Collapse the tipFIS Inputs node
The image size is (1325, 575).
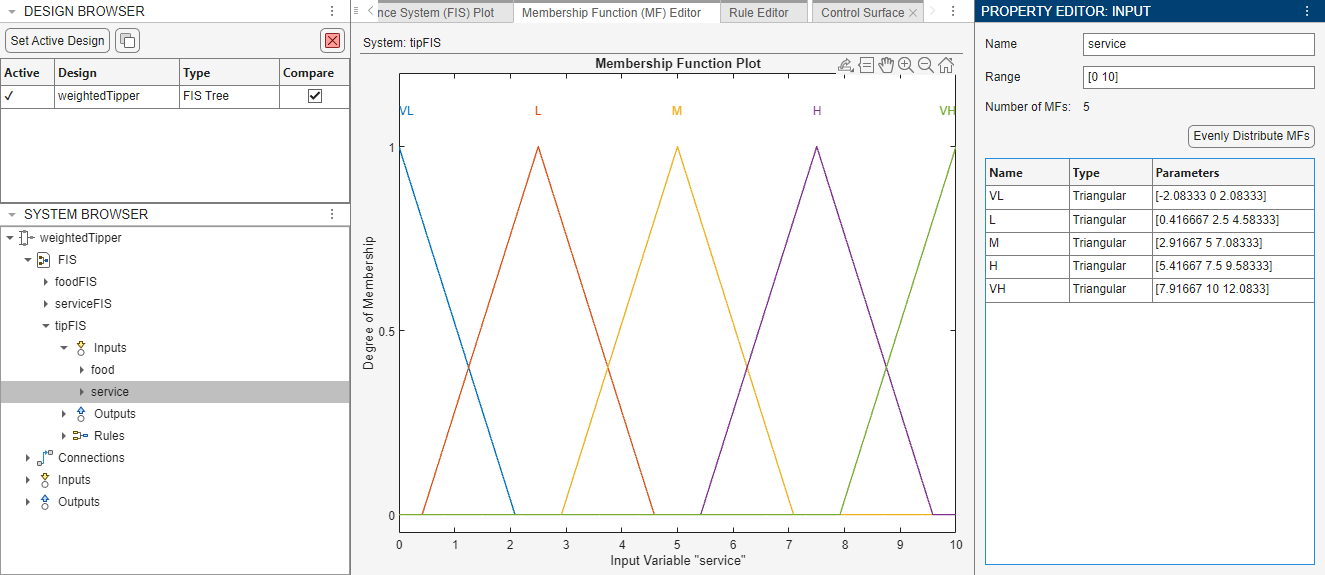(64, 348)
